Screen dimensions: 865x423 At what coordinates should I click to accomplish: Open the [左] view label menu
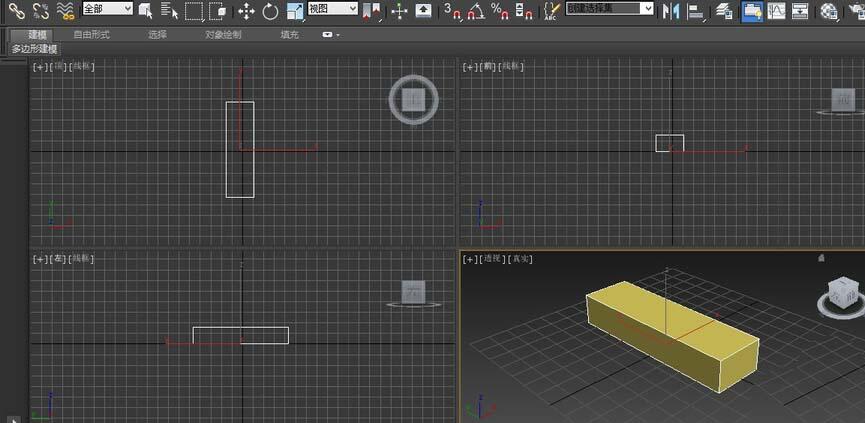click(x=57, y=259)
